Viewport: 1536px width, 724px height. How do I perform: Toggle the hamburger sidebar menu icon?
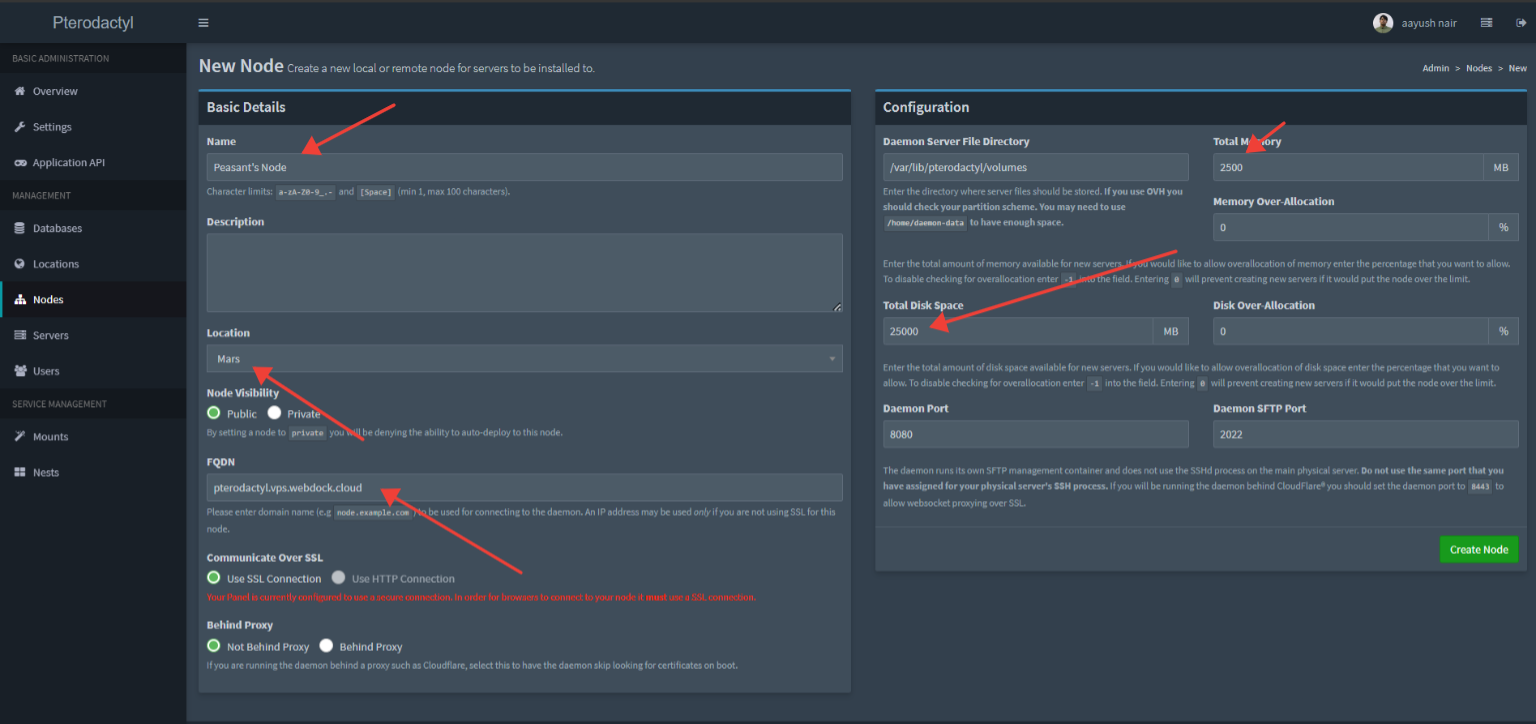(x=203, y=23)
